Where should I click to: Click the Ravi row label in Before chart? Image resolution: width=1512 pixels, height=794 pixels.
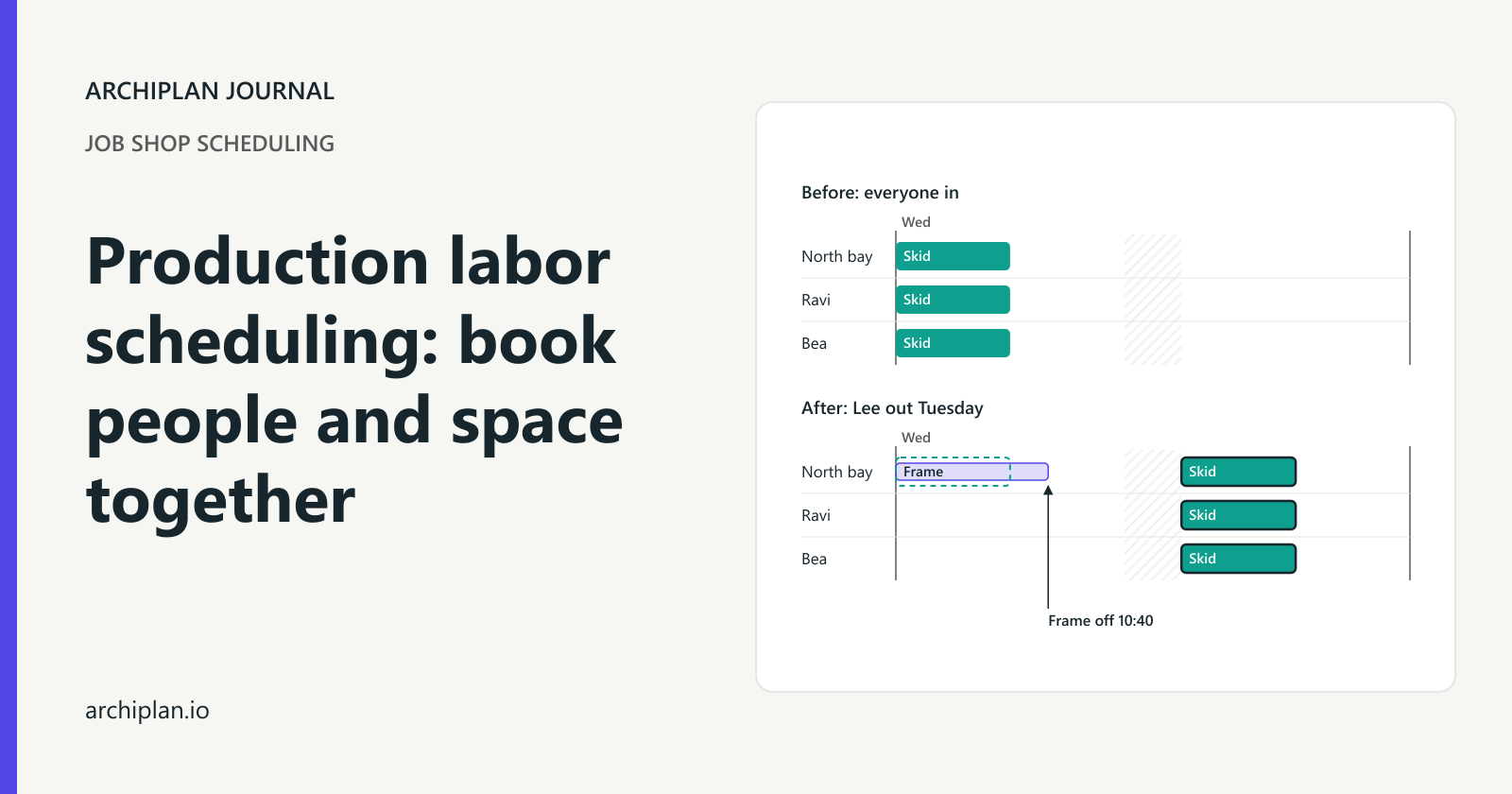[x=816, y=300]
